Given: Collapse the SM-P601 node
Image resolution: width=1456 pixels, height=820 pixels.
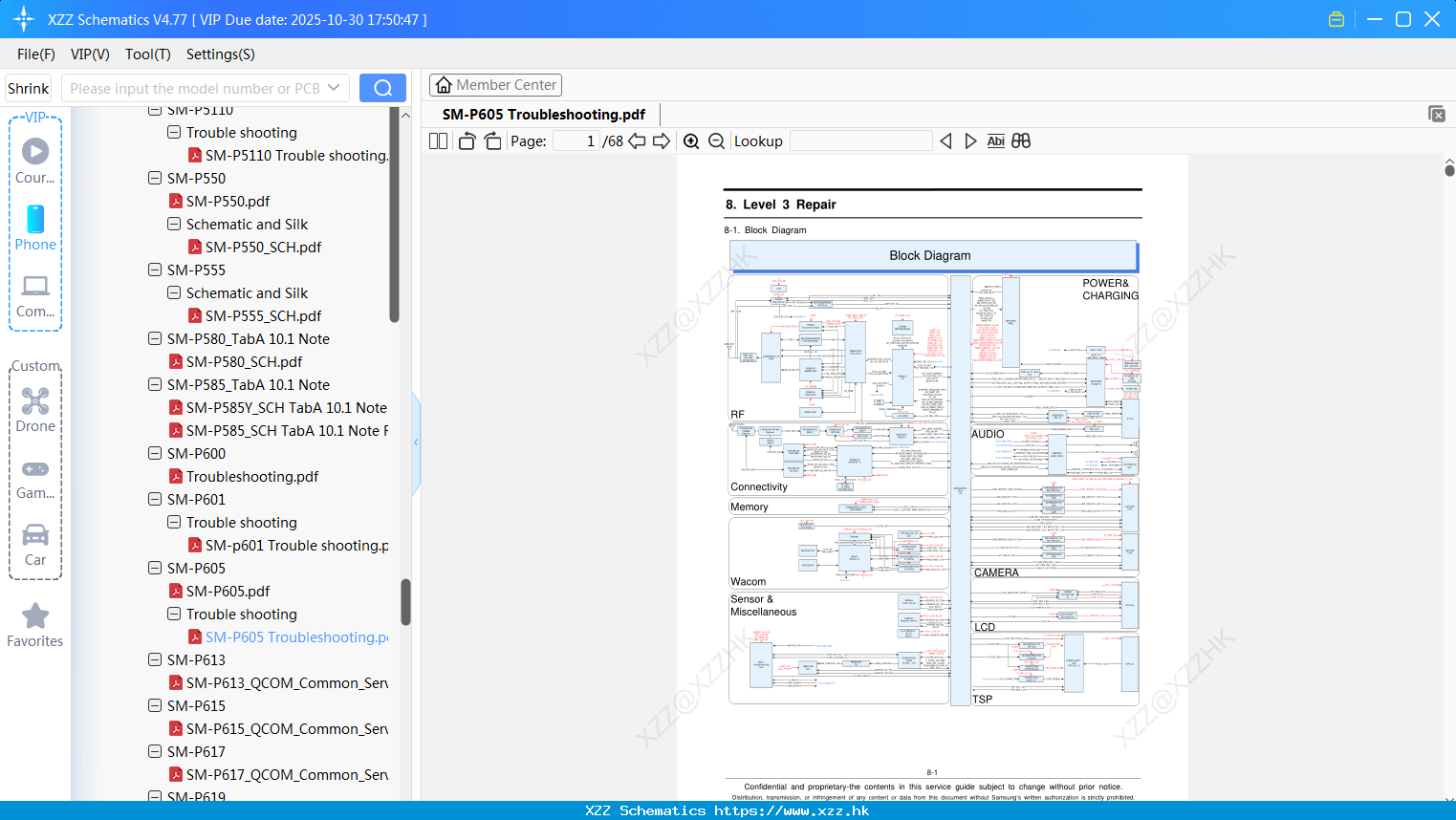Looking at the screenshot, I should 155,499.
